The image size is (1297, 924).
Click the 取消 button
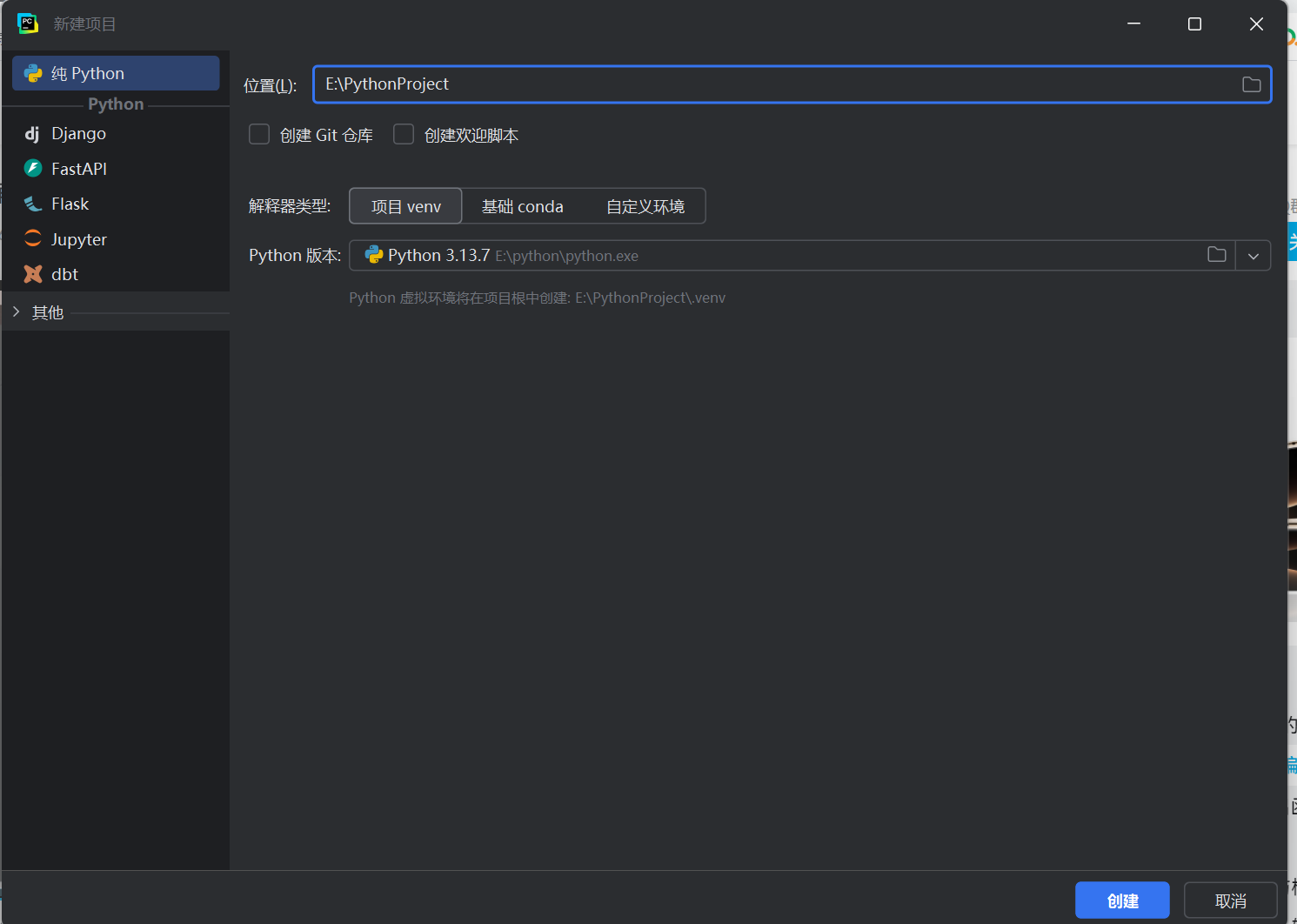click(1231, 901)
